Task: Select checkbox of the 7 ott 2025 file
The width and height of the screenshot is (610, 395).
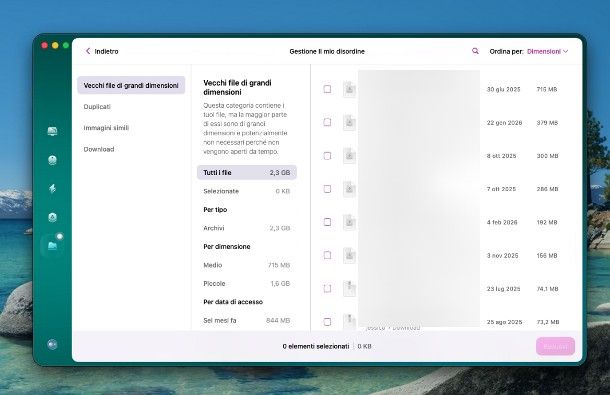Action: pyautogui.click(x=327, y=189)
